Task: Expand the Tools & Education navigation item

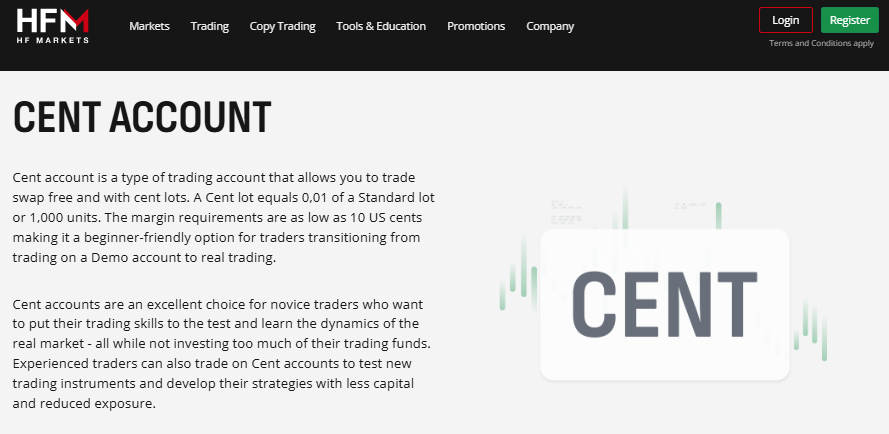Action: pyautogui.click(x=381, y=26)
